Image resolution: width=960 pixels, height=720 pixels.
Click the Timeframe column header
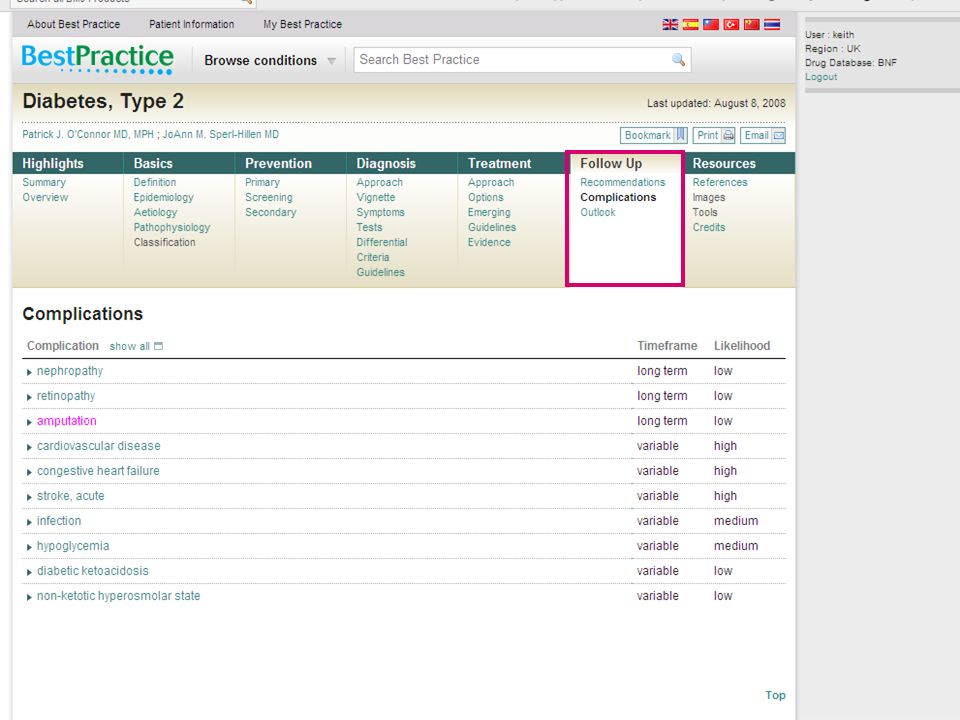667,346
